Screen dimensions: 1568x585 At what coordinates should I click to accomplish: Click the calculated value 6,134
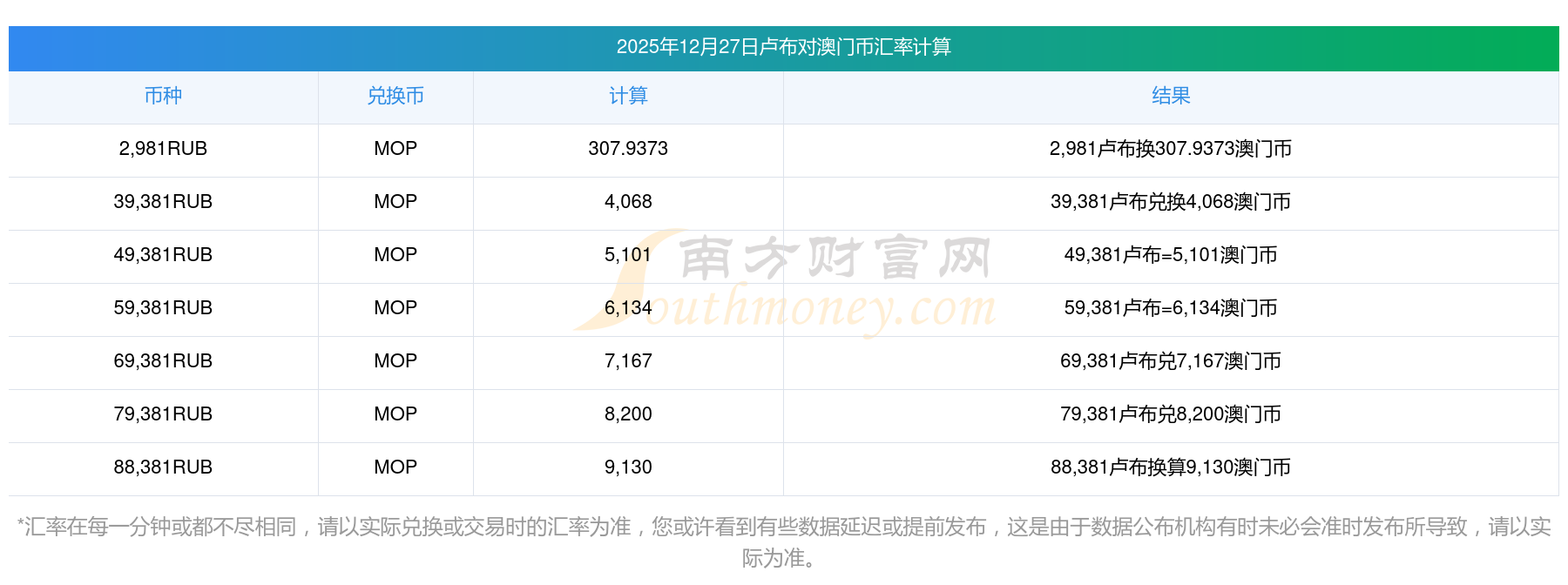point(628,308)
